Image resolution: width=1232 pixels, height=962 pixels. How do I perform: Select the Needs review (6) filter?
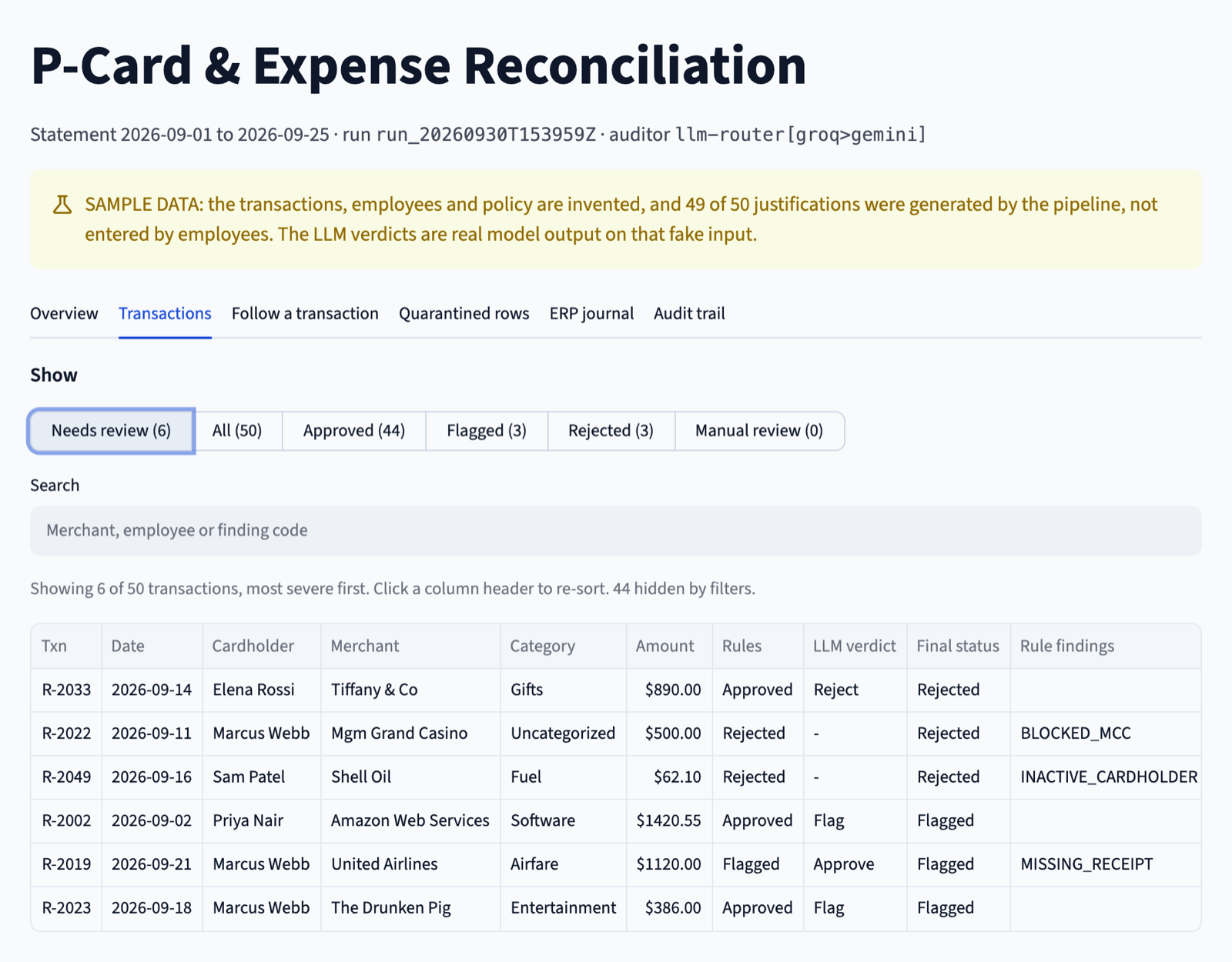112,430
